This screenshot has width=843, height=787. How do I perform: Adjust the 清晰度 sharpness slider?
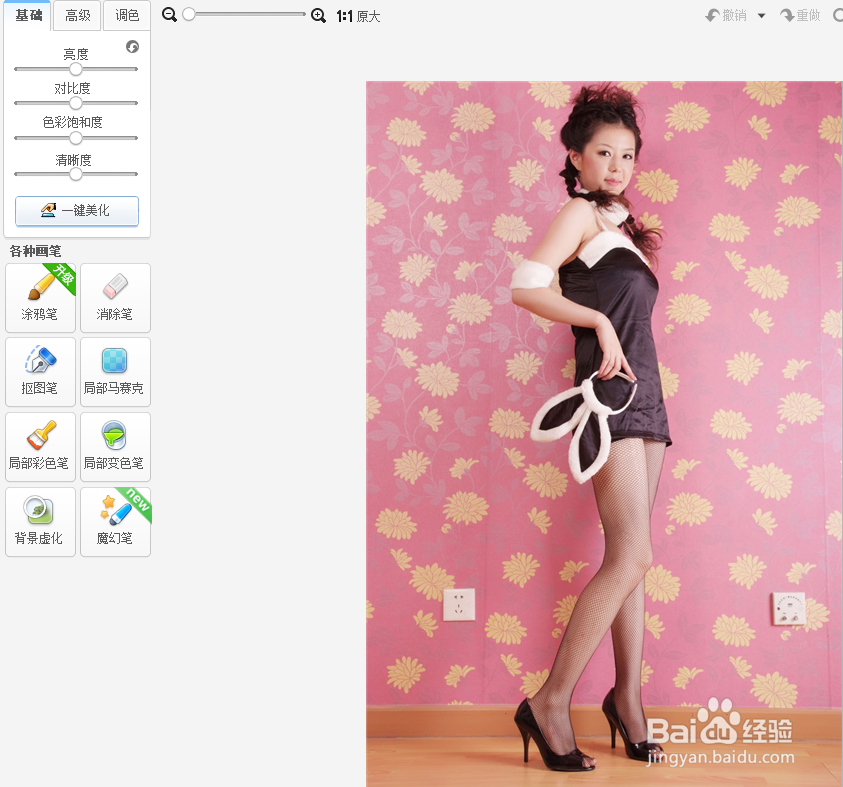click(x=76, y=174)
